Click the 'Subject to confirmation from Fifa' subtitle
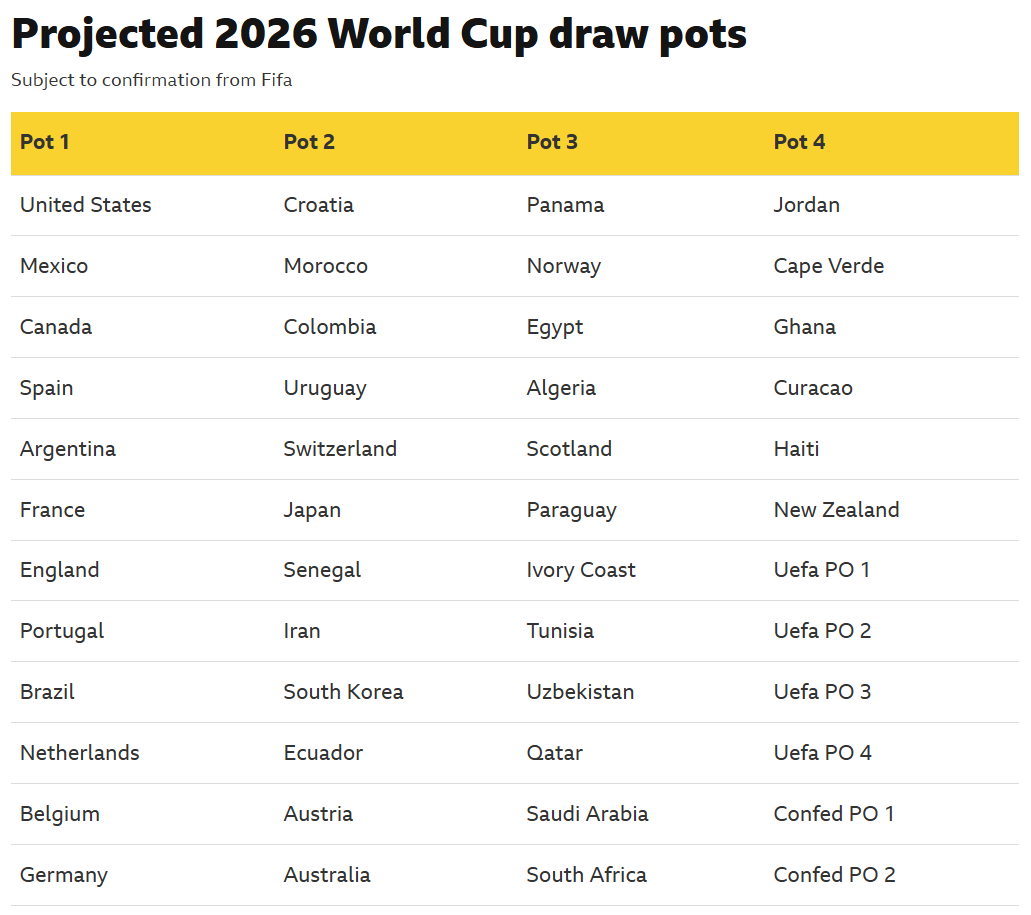 point(152,80)
